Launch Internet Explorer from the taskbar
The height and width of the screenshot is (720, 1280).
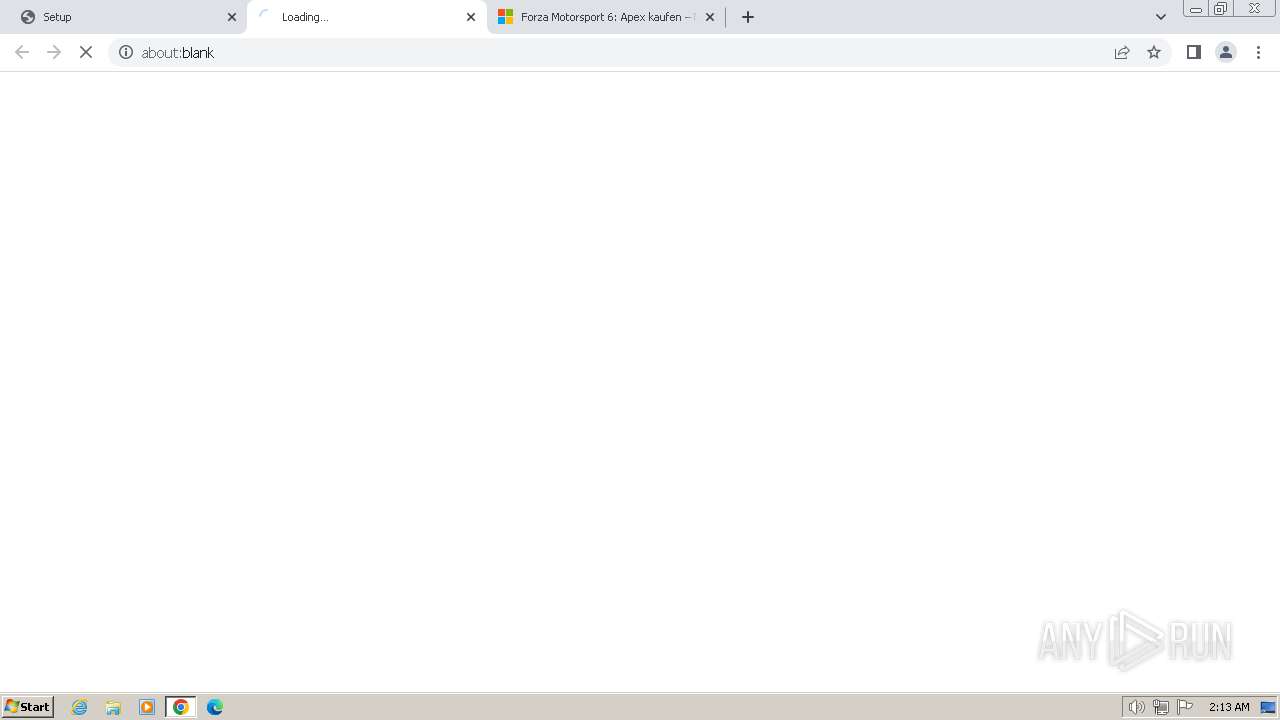pyautogui.click(x=80, y=707)
